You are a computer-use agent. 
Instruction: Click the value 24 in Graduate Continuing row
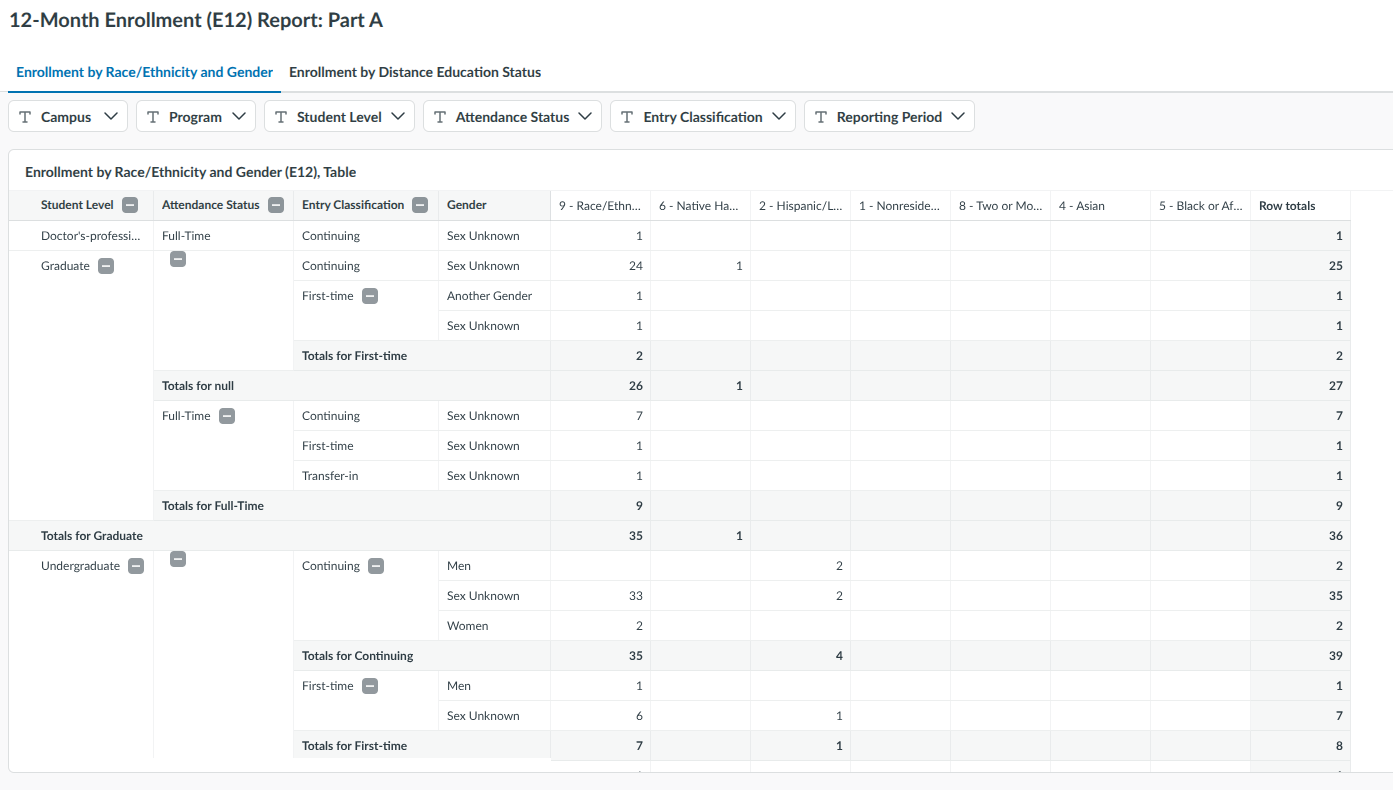(x=635, y=266)
